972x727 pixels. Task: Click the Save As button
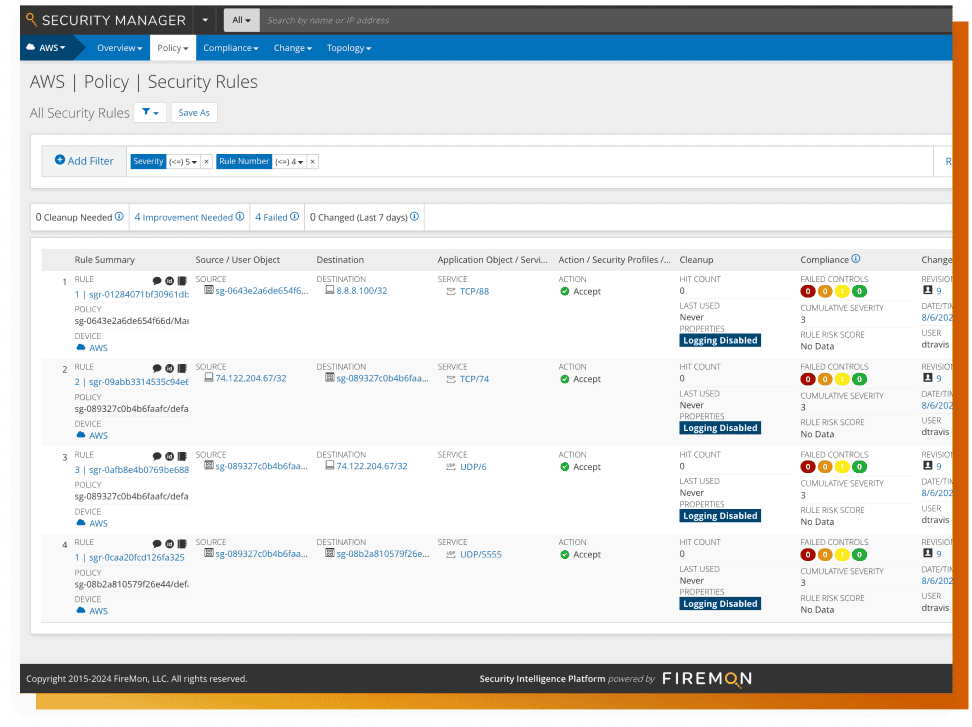tap(194, 113)
